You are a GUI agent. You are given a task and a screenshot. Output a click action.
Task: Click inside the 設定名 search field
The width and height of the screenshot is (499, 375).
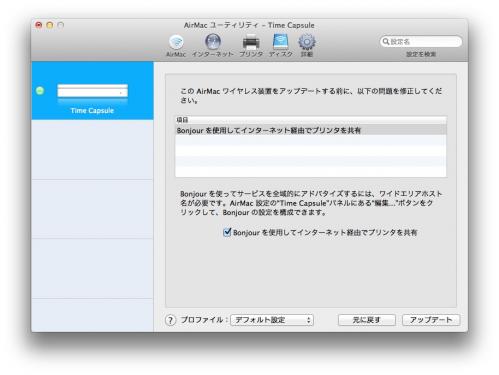[421, 41]
